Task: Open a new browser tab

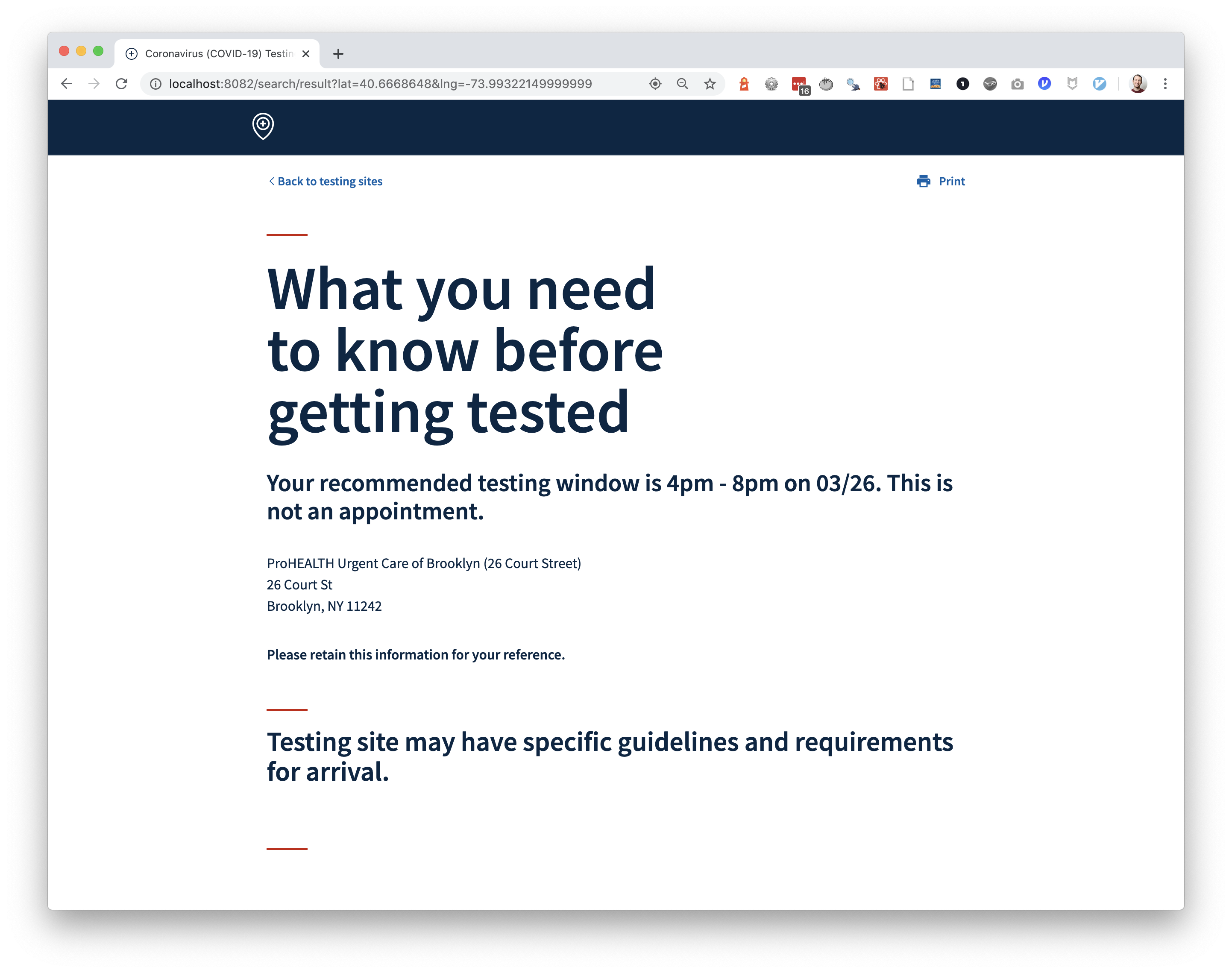Action: (338, 53)
